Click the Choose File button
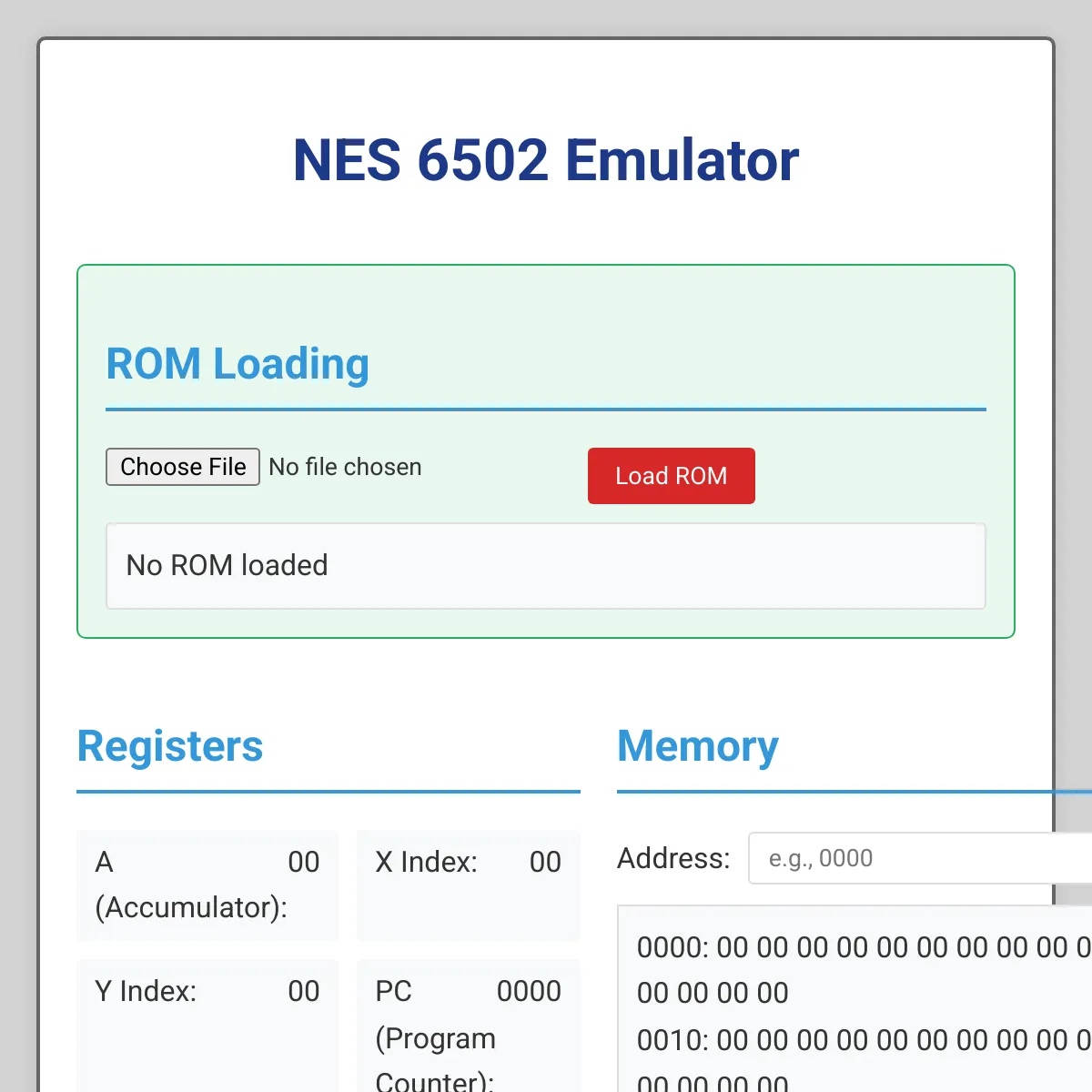The image size is (1092, 1092). pos(182,467)
